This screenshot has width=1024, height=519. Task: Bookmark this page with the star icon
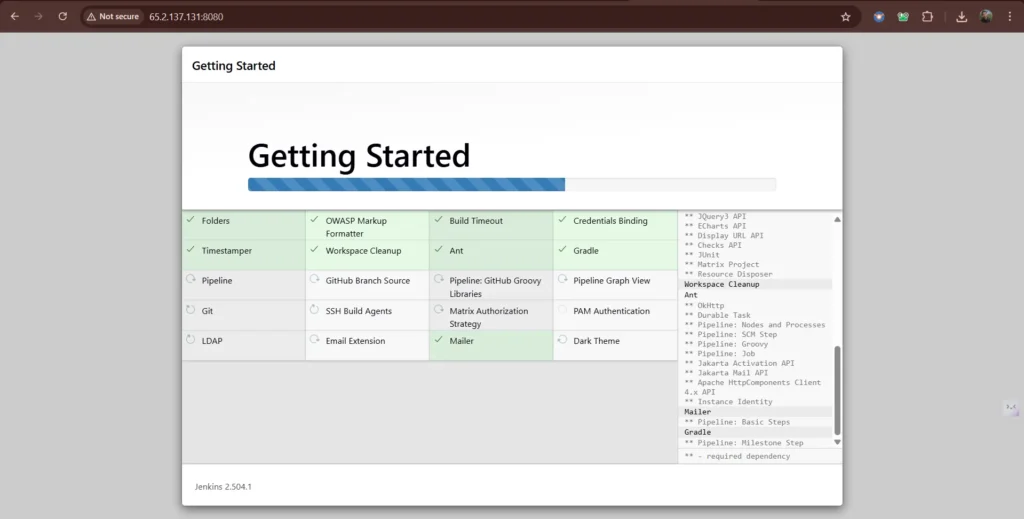pyautogui.click(x=845, y=16)
